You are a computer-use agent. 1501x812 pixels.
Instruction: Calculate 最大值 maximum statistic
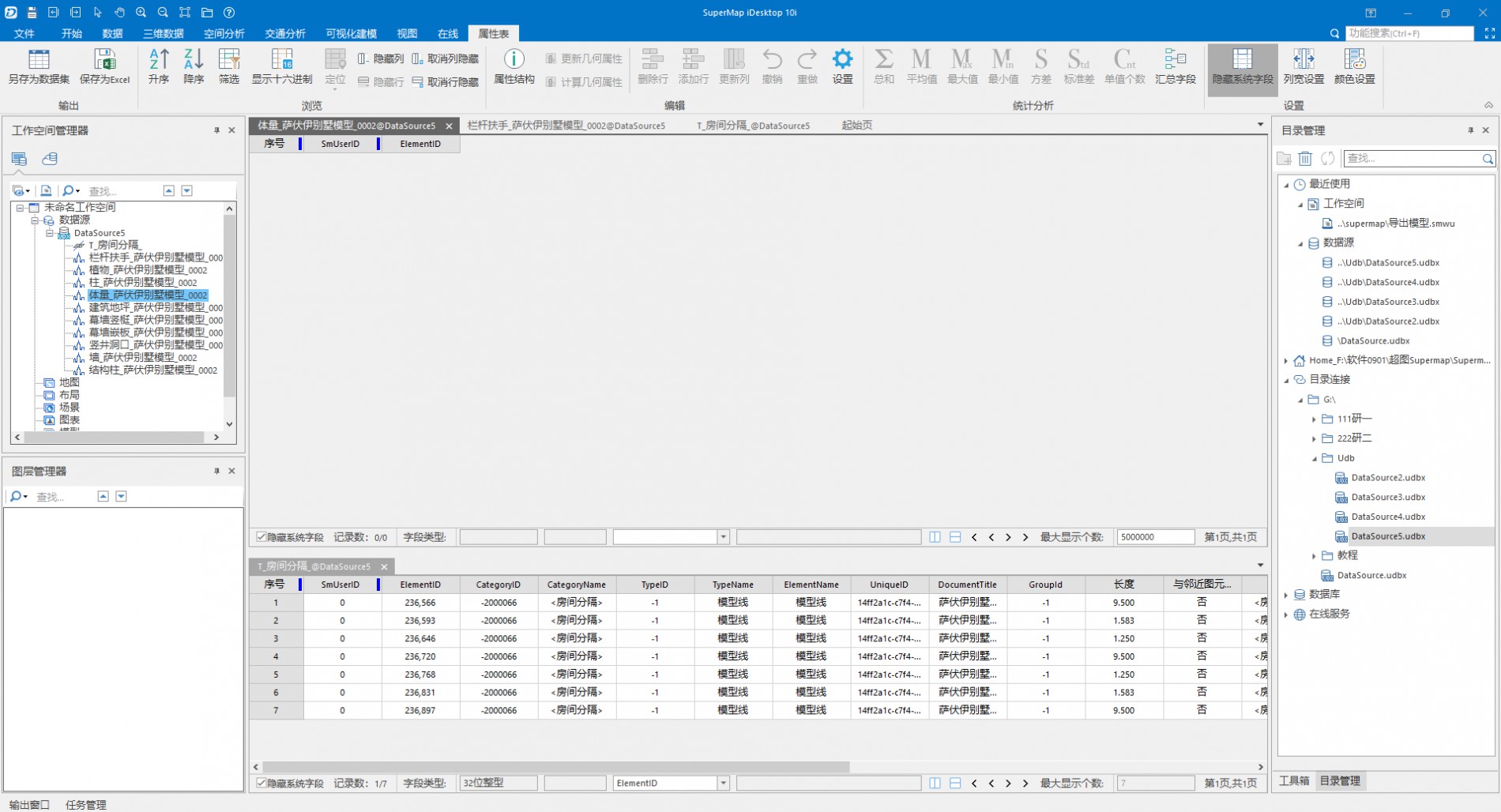click(962, 66)
